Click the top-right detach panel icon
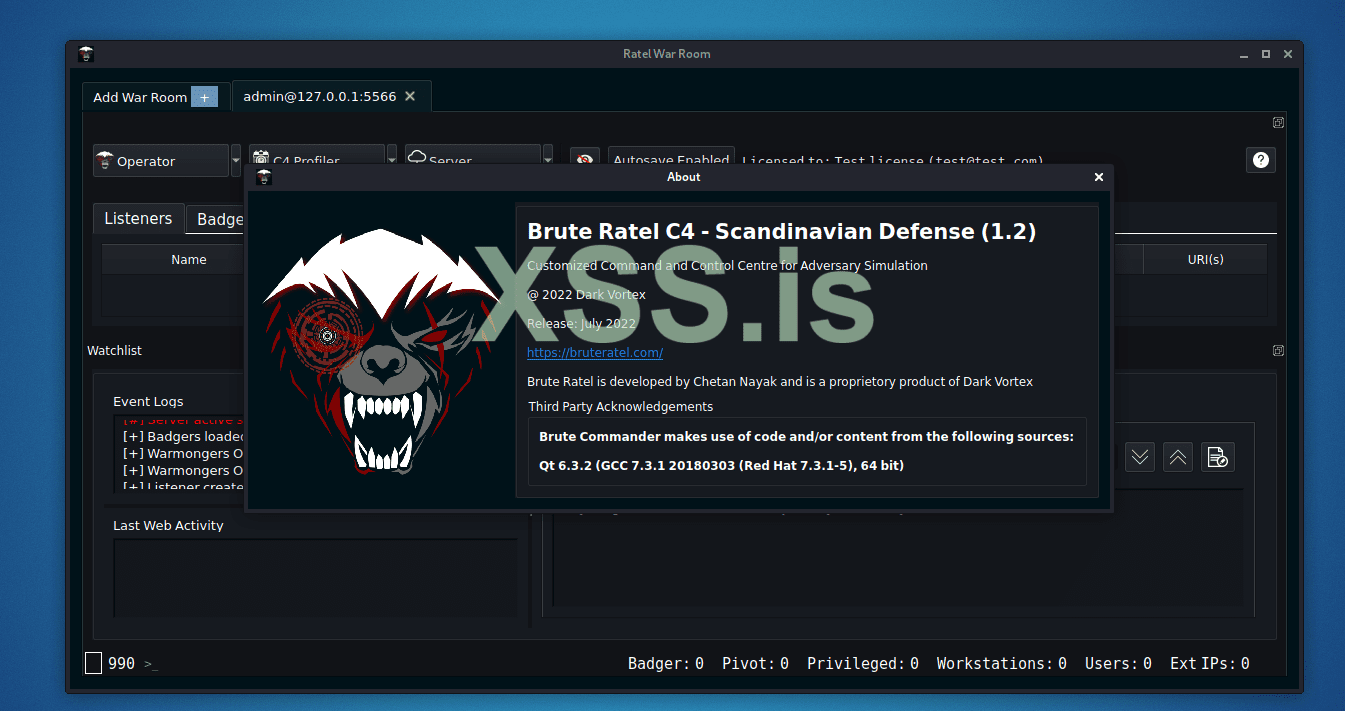 [1278, 123]
